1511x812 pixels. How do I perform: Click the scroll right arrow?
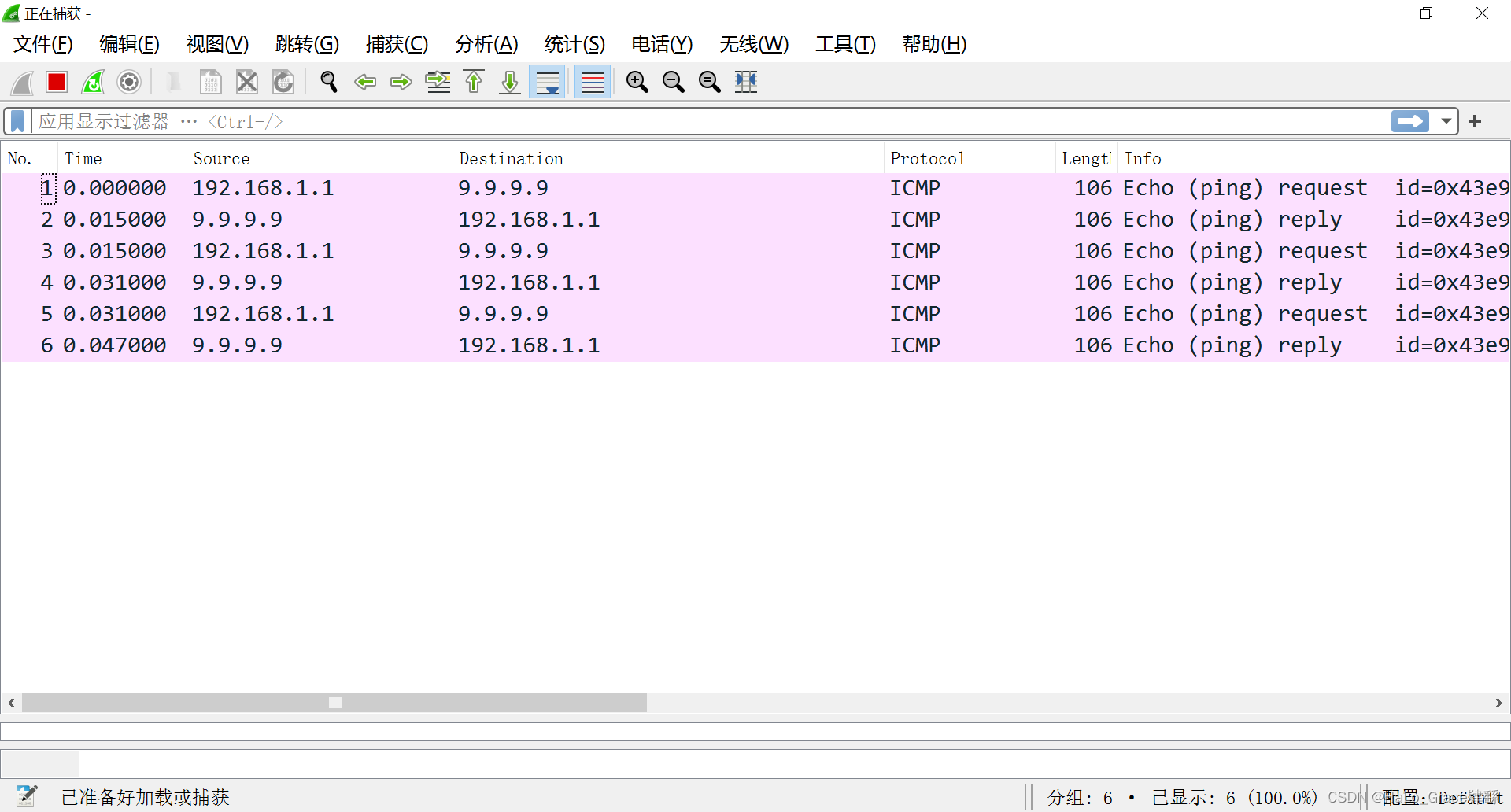coord(1498,703)
